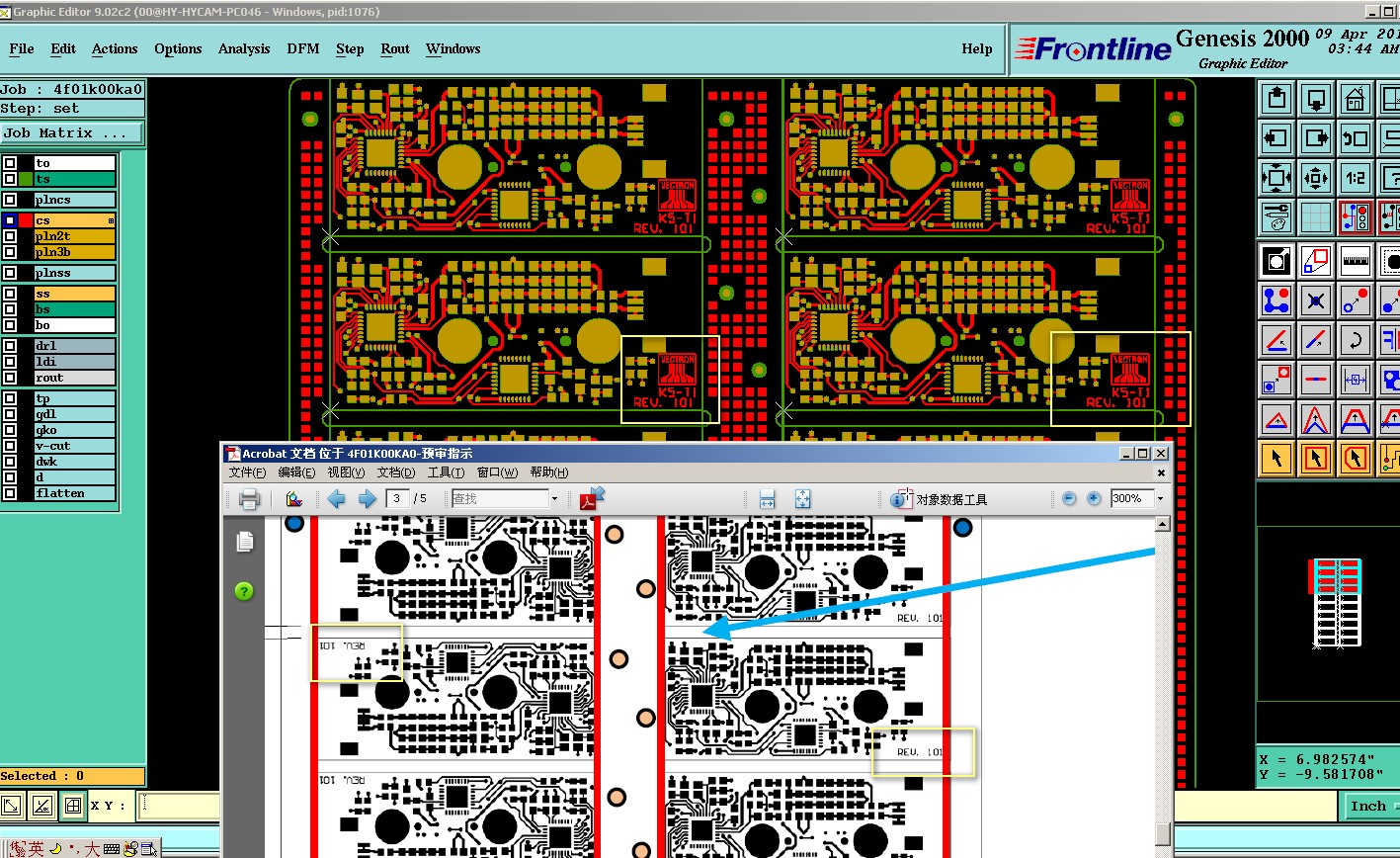1400x858 pixels.
Task: Open the Analysis menu
Action: point(244,48)
